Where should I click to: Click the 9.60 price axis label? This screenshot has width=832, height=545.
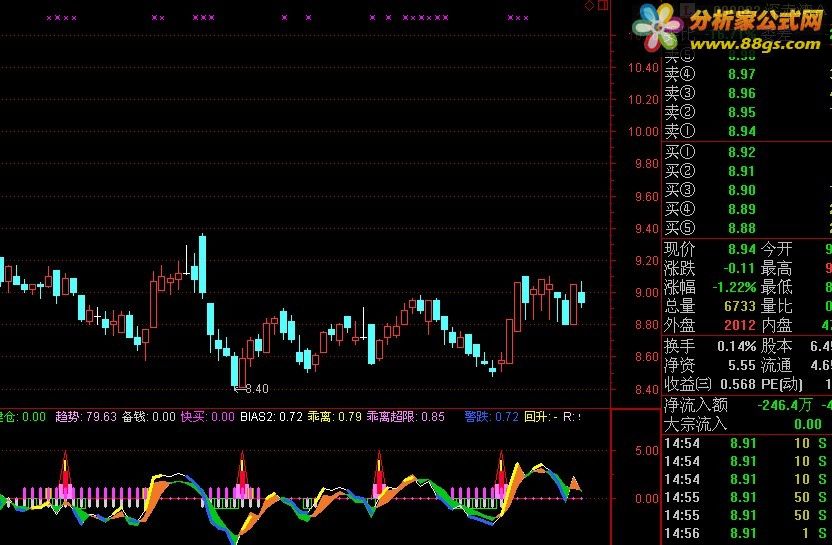pyautogui.click(x=647, y=197)
